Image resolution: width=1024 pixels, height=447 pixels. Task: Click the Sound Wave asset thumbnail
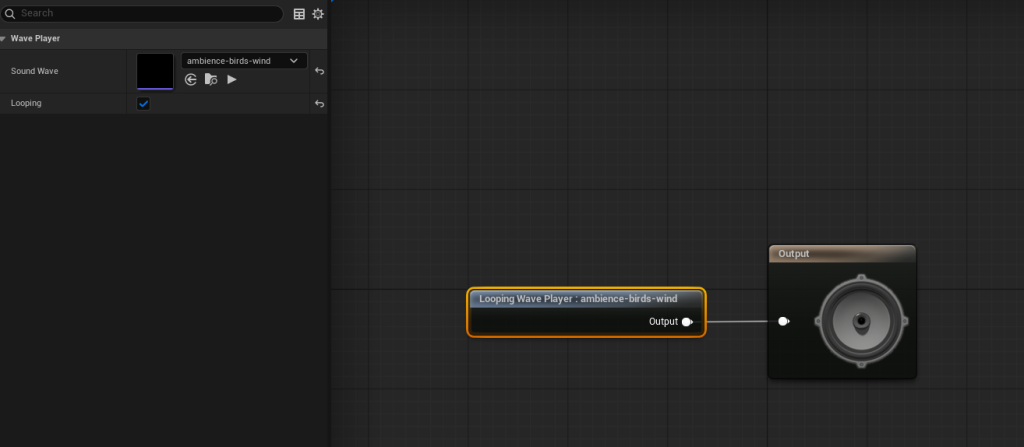pos(155,71)
